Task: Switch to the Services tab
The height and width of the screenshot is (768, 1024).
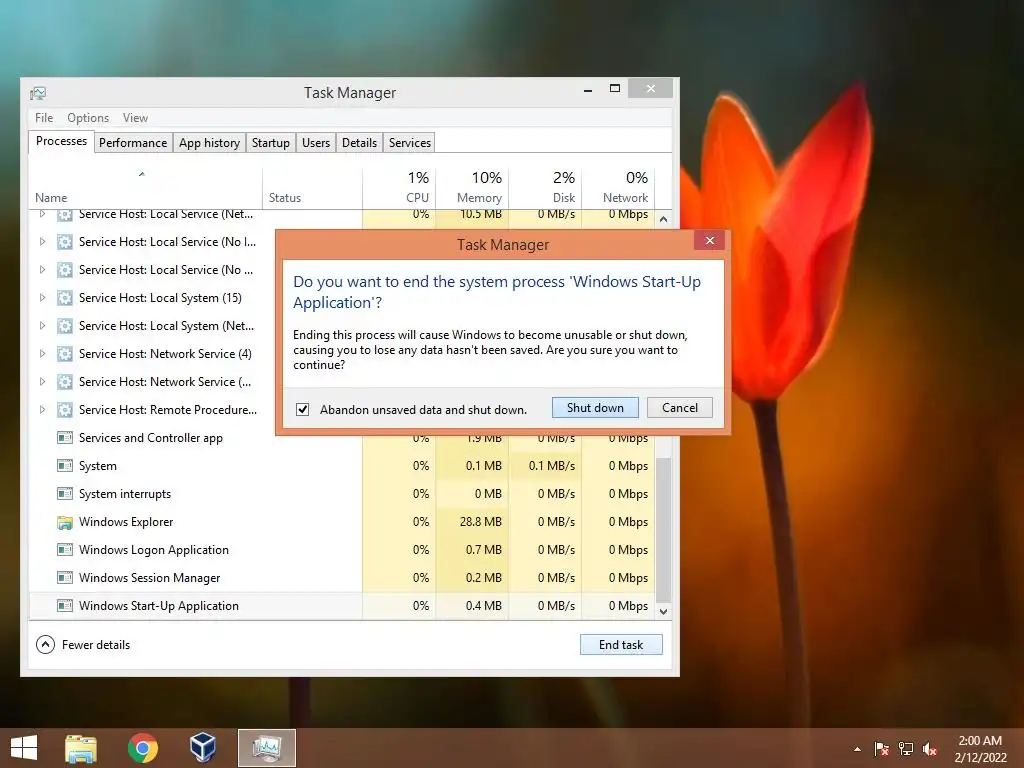Action: (409, 143)
